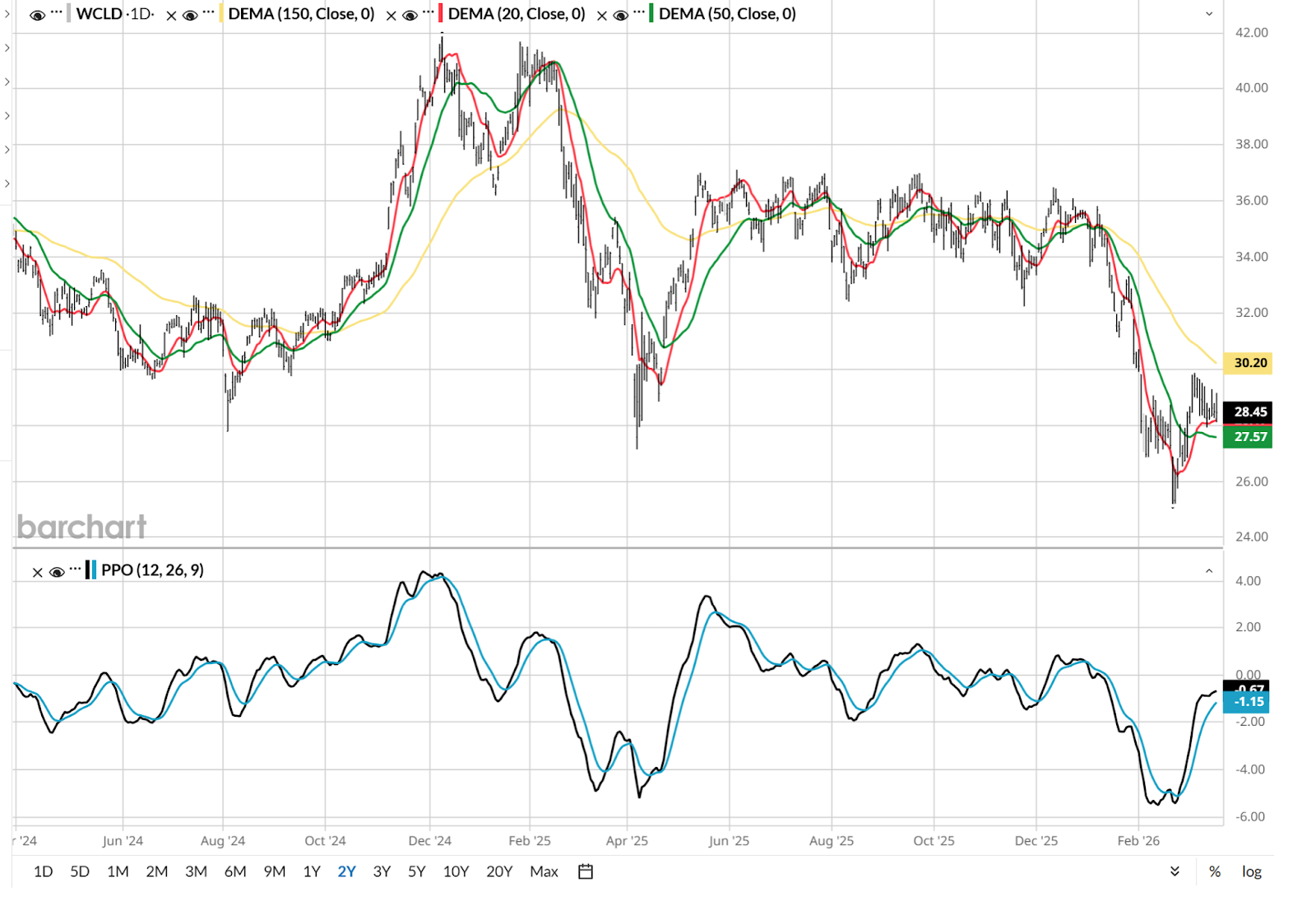The width and height of the screenshot is (1316, 911).
Task: Click the -6.00 PPO axis label
Action: coord(1250,817)
